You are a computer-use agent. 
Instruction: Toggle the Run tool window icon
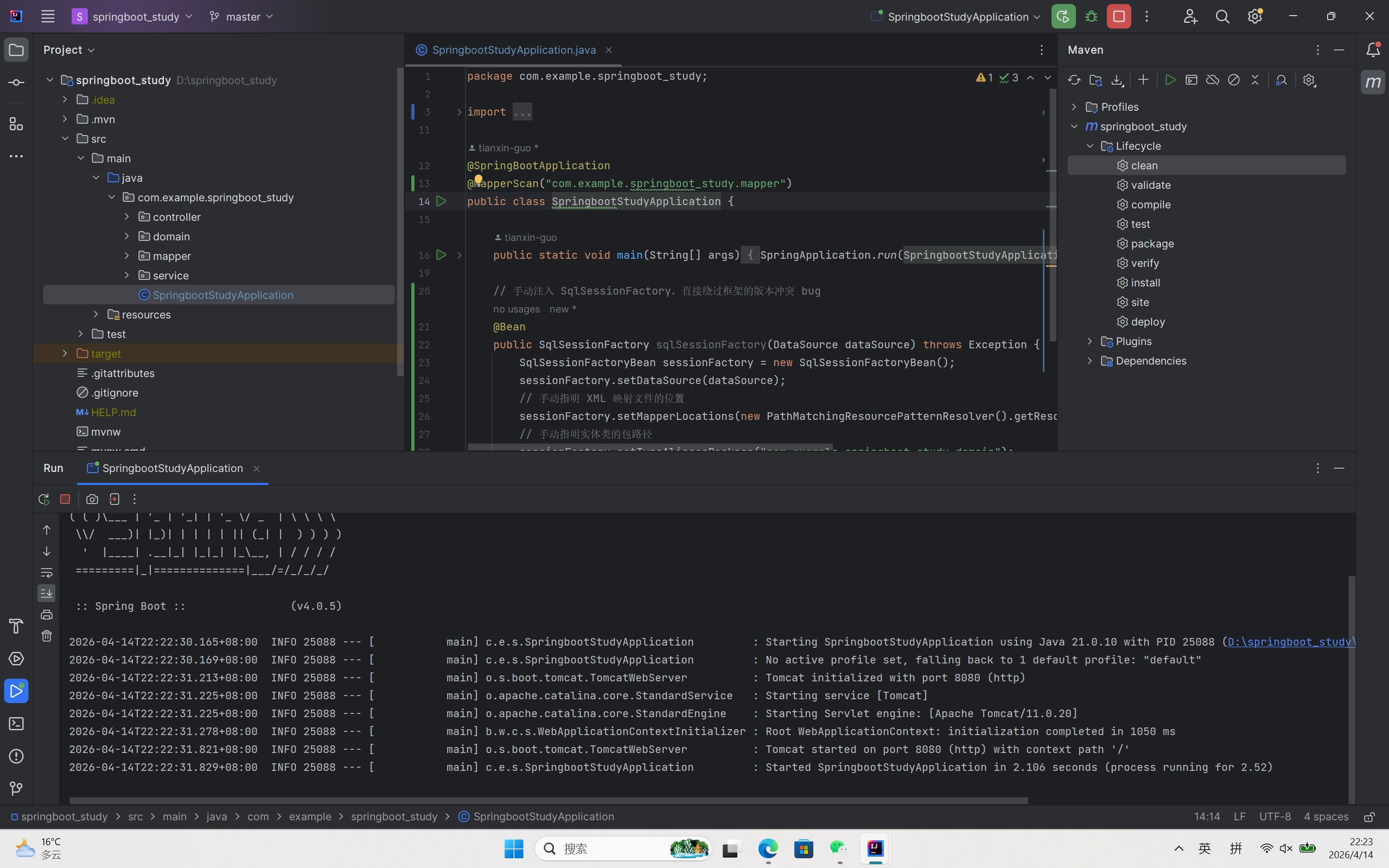(16, 691)
